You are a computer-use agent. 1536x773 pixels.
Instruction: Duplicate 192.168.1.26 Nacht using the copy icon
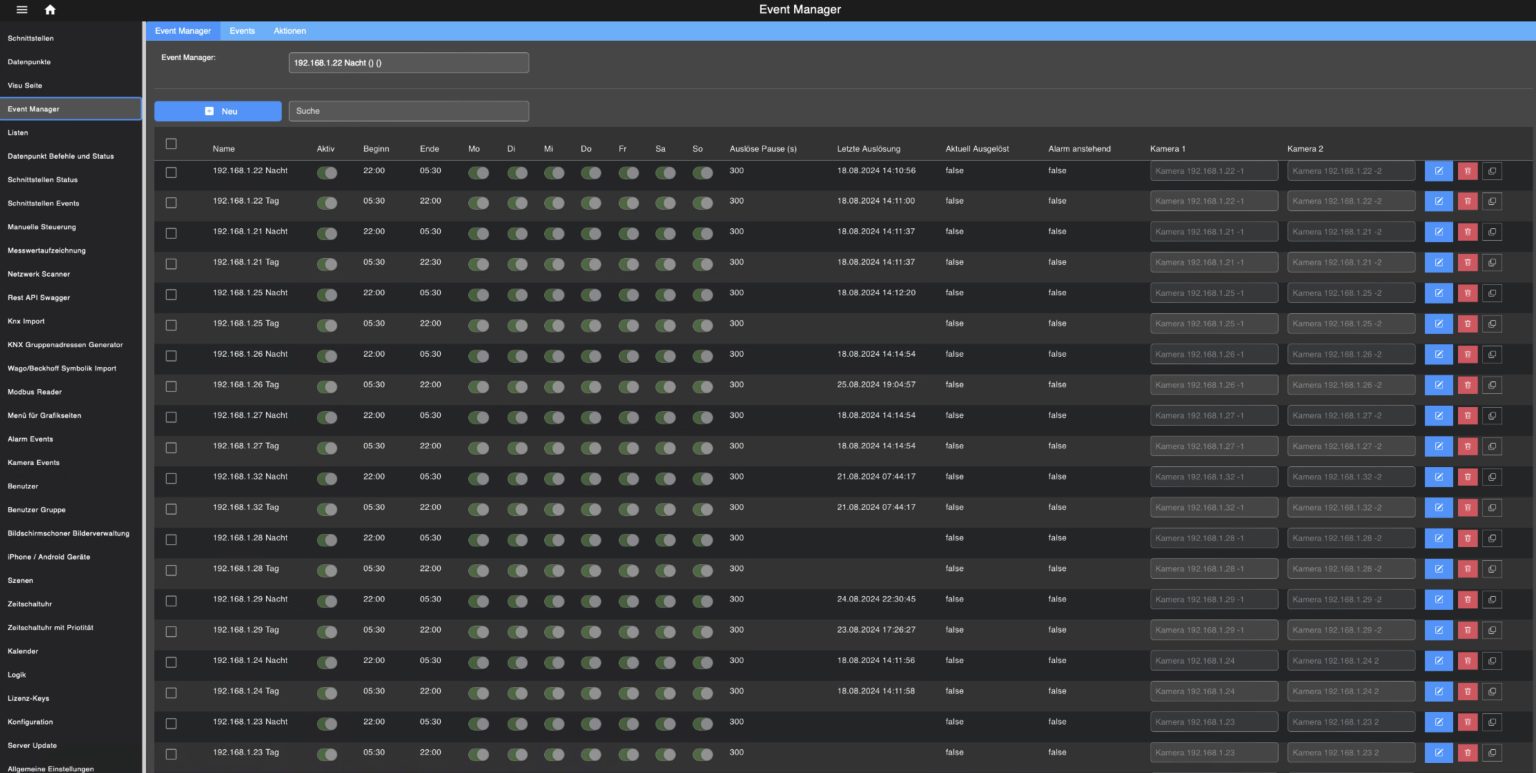[1492, 354]
